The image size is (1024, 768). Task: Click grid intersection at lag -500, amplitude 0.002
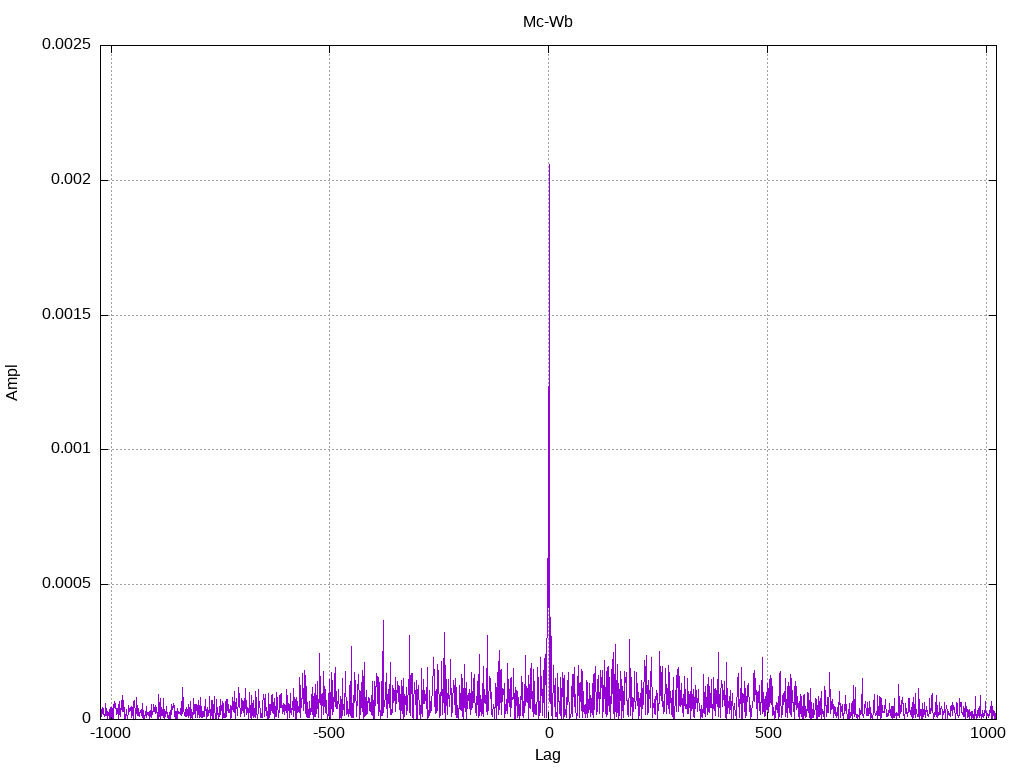click(x=329, y=180)
